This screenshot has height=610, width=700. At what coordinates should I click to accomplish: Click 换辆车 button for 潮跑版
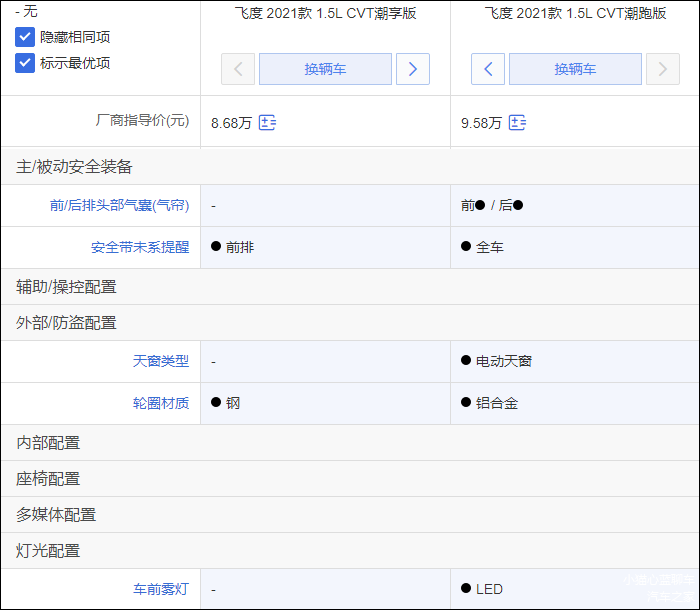point(575,69)
